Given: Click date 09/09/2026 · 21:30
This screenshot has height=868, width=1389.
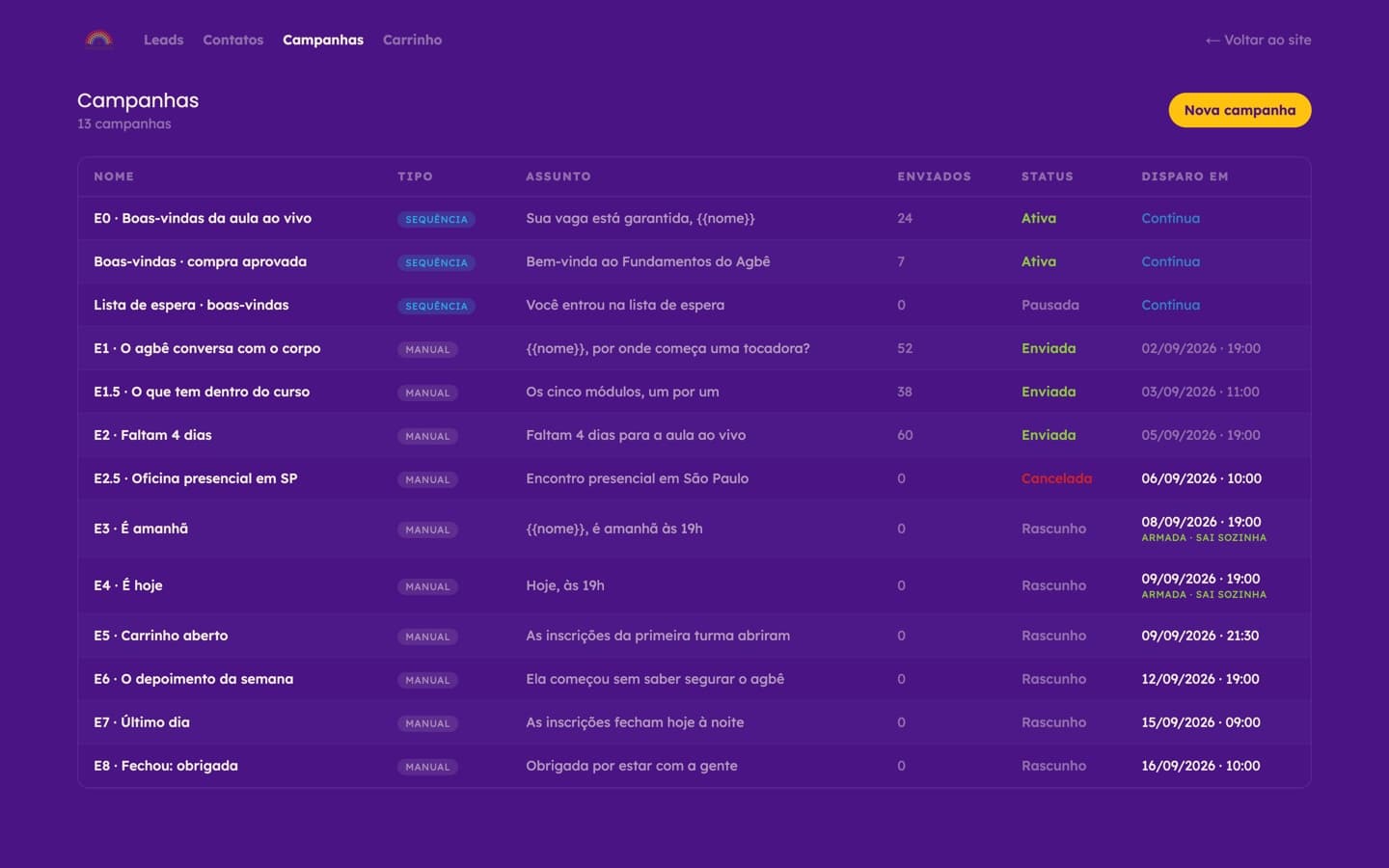Looking at the screenshot, I should pyautogui.click(x=1200, y=636).
